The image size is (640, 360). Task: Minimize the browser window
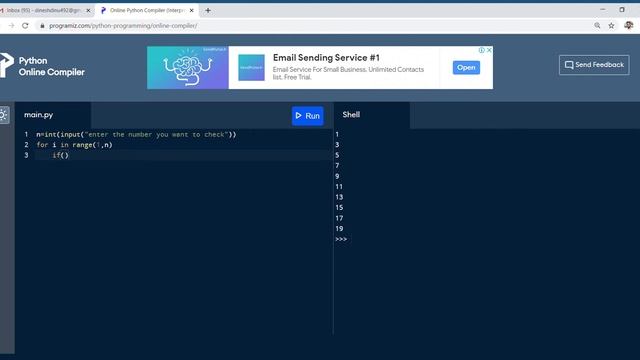point(603,9)
